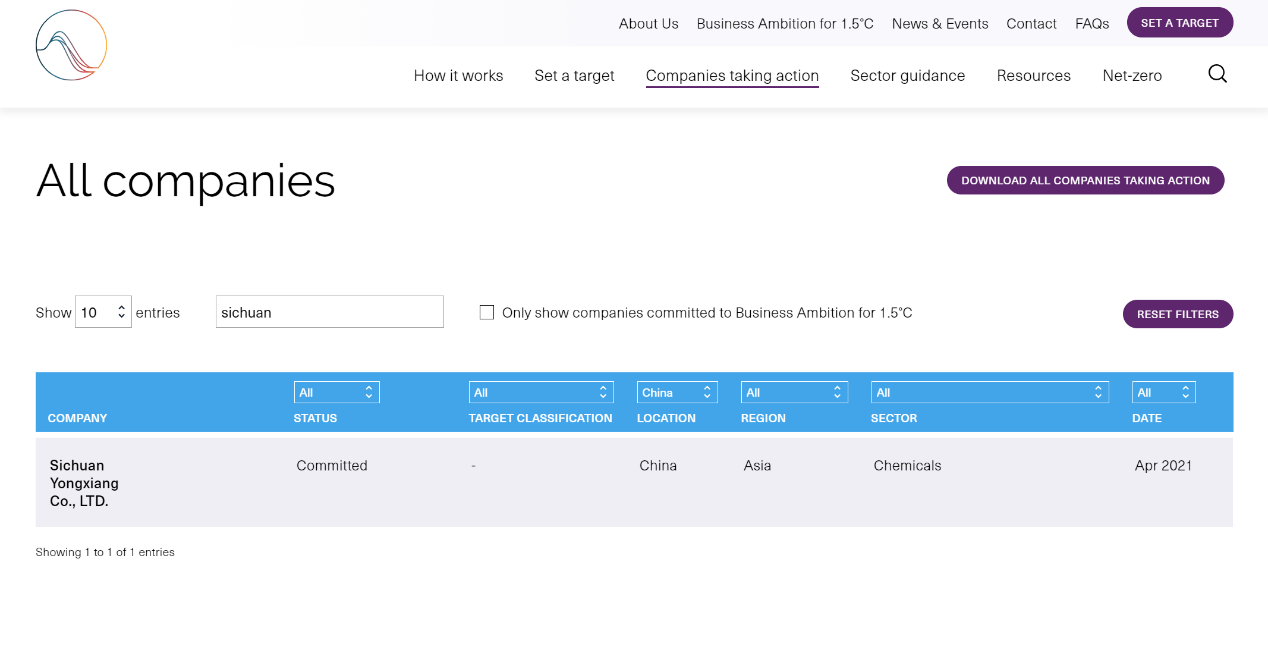The width and height of the screenshot is (1268, 653).
Task: Click the search field containing sichuan
Action: 329,312
